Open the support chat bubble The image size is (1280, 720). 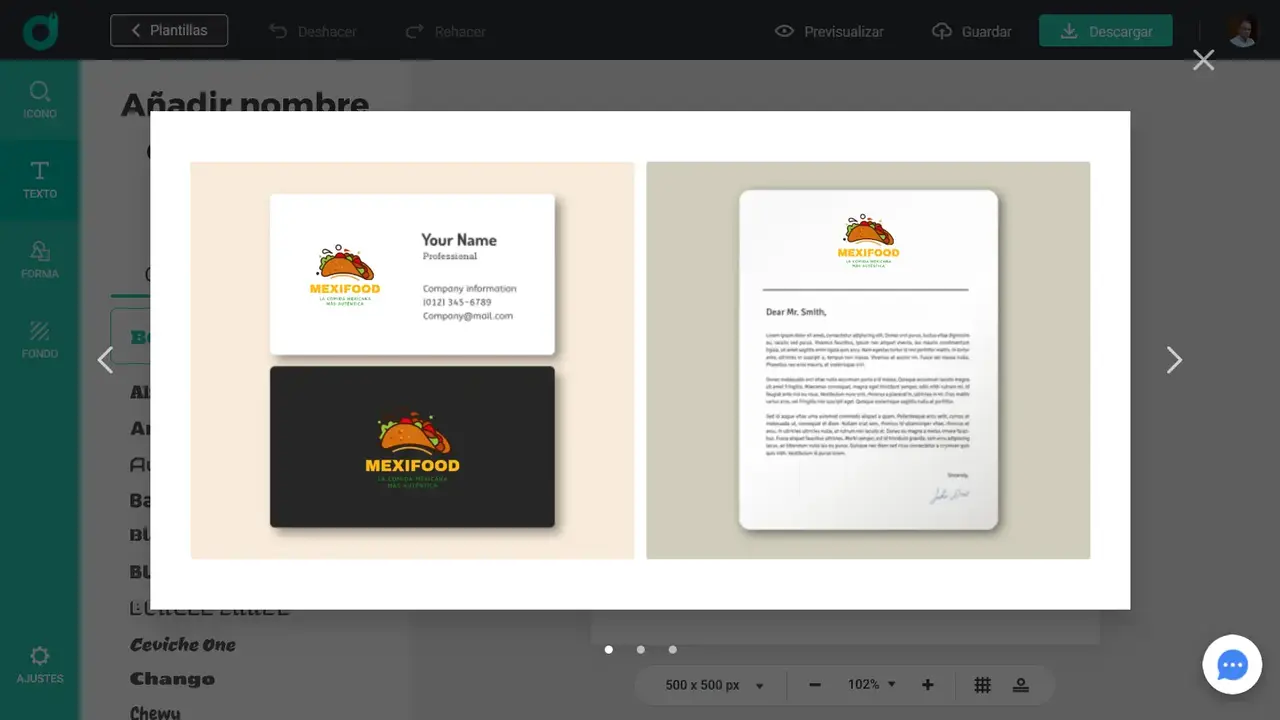click(1232, 665)
